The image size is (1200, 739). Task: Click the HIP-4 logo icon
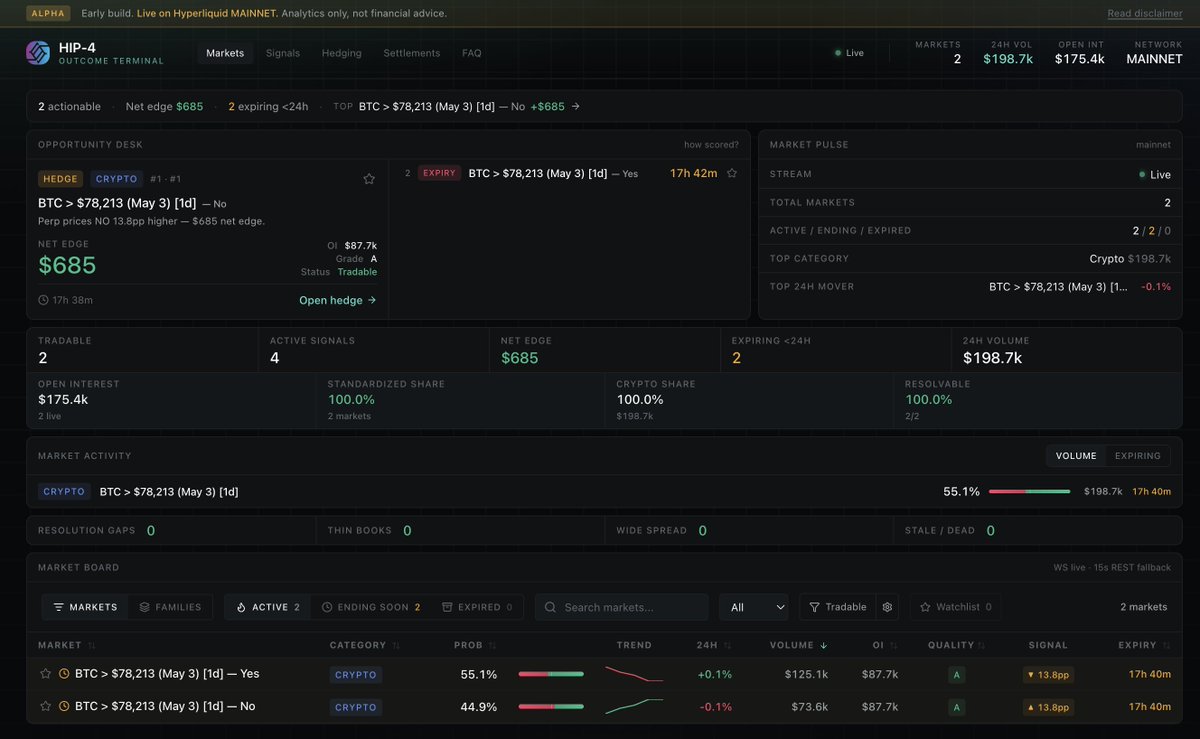coord(38,53)
